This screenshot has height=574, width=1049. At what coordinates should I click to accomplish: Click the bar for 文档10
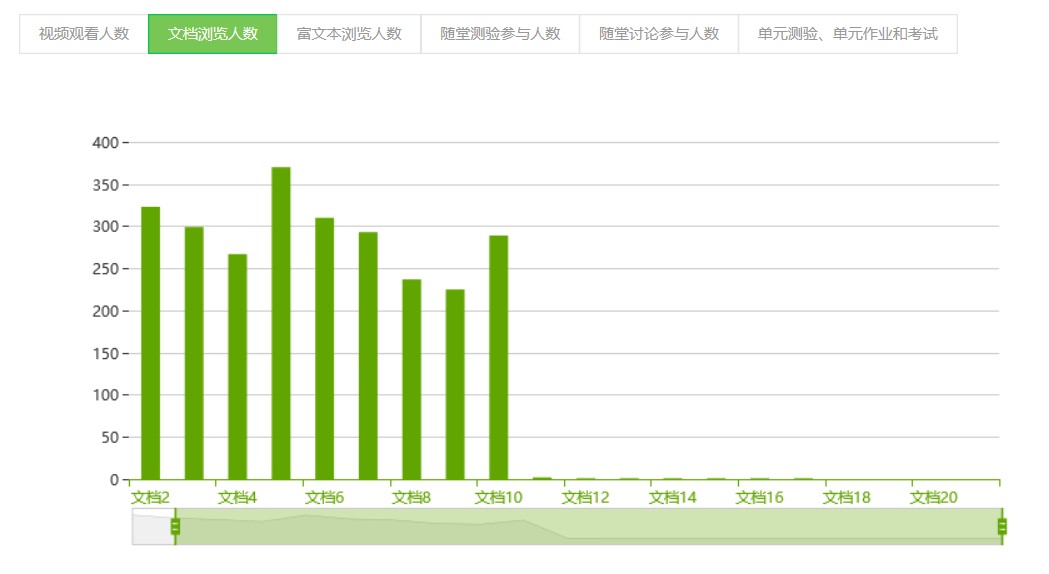499,358
